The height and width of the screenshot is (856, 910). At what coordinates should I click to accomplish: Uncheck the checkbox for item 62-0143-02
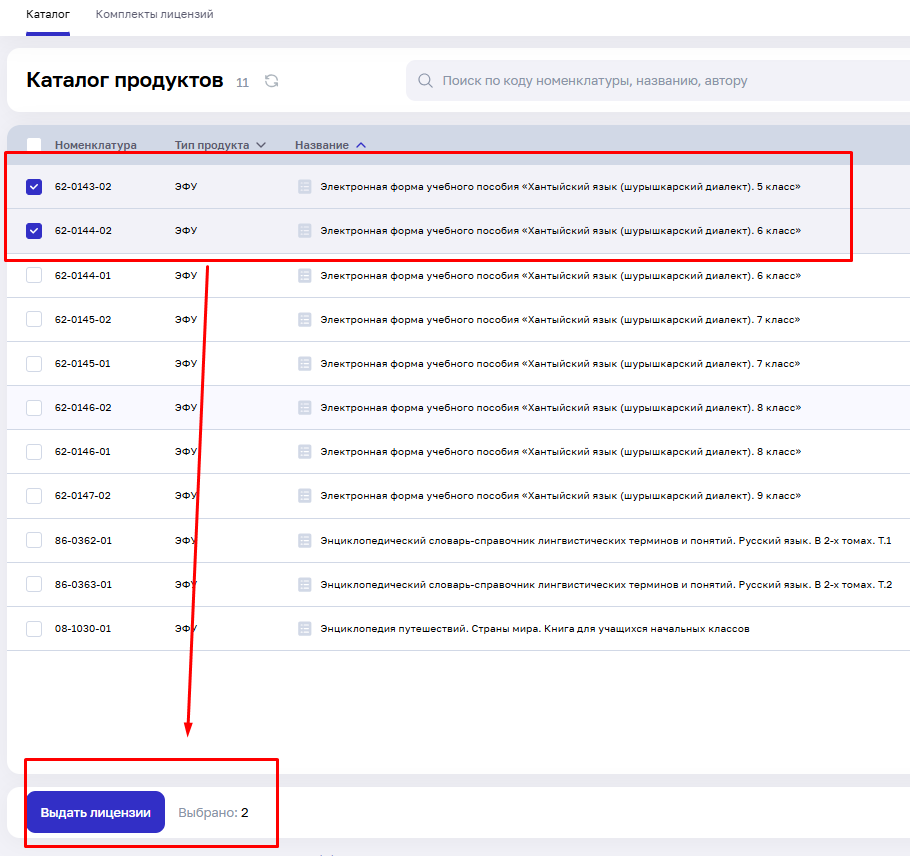(34, 187)
